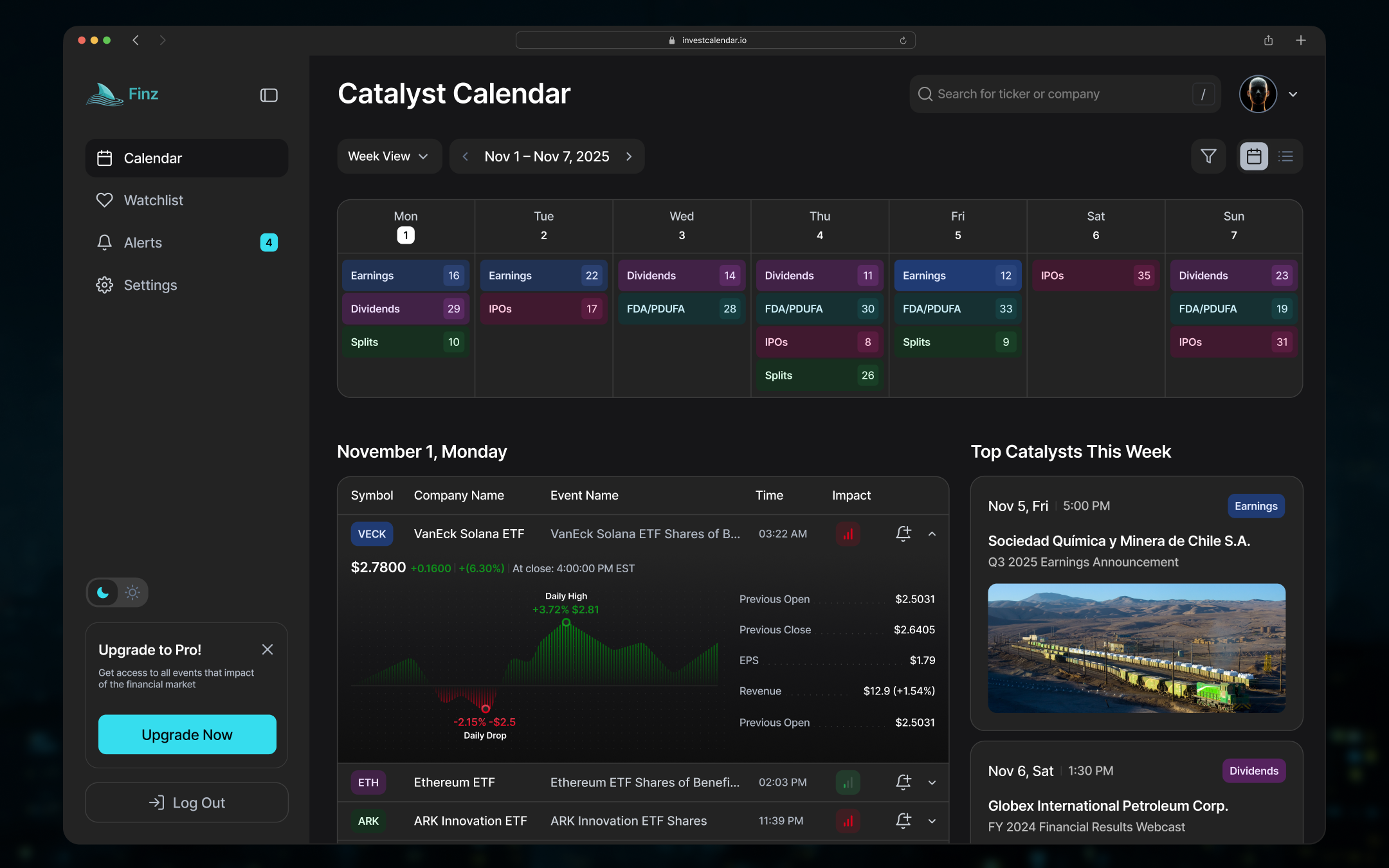Switch to list view layout

(x=1286, y=156)
